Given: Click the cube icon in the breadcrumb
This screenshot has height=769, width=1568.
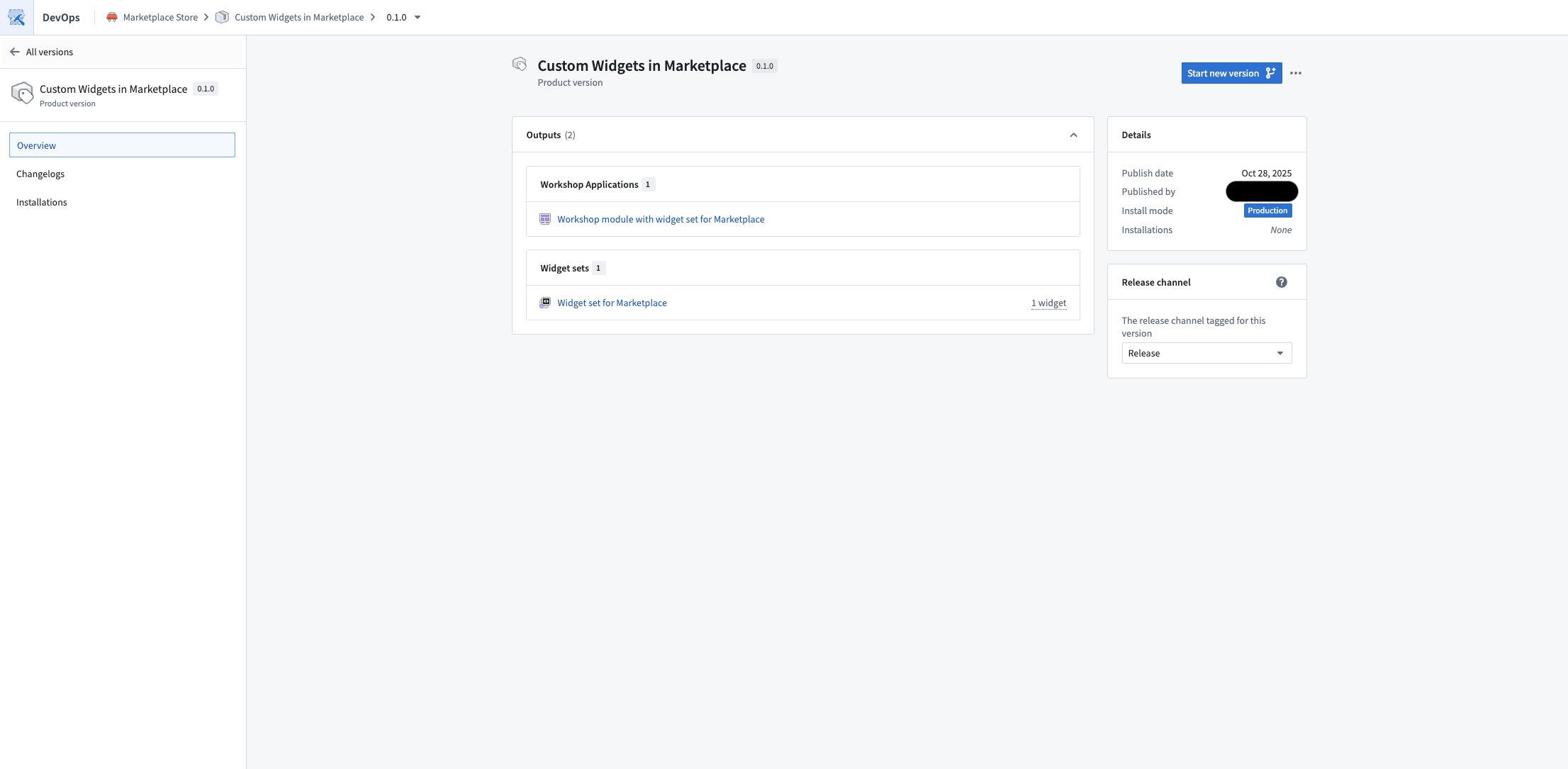Looking at the screenshot, I should pyautogui.click(x=221, y=16).
